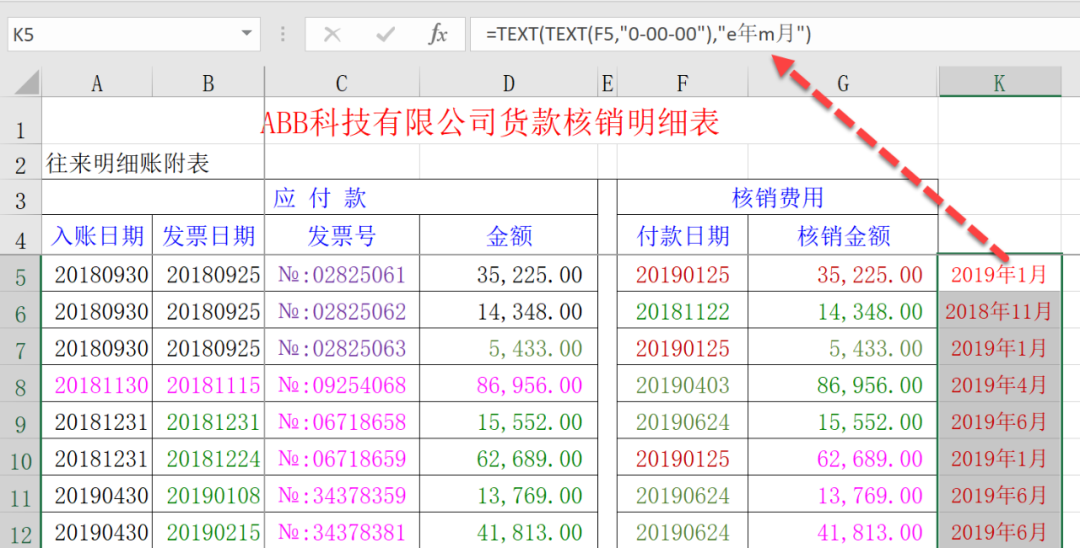This screenshot has width=1080, height=548.
Task: Select column K header
Action: (x=999, y=83)
